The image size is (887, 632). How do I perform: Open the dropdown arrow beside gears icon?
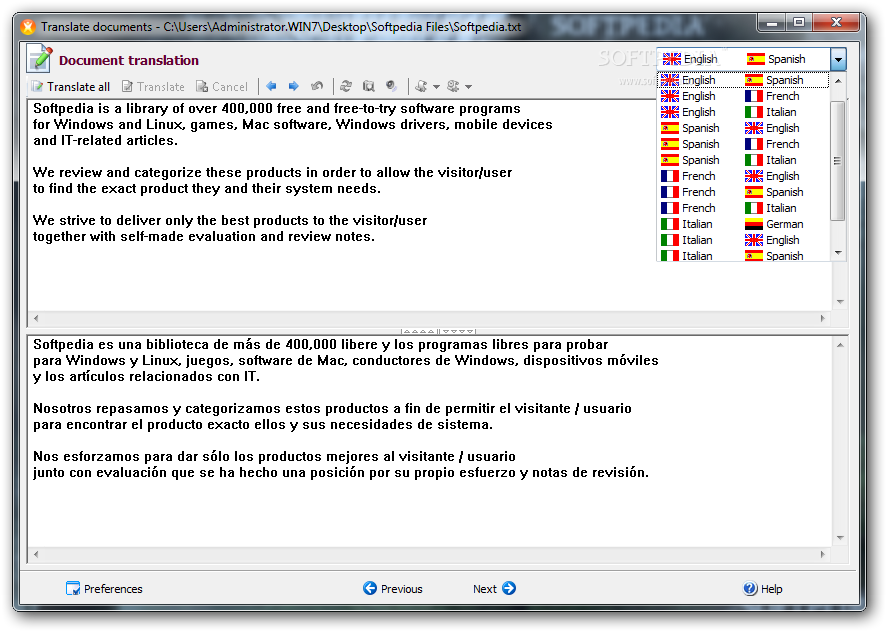(x=468, y=87)
